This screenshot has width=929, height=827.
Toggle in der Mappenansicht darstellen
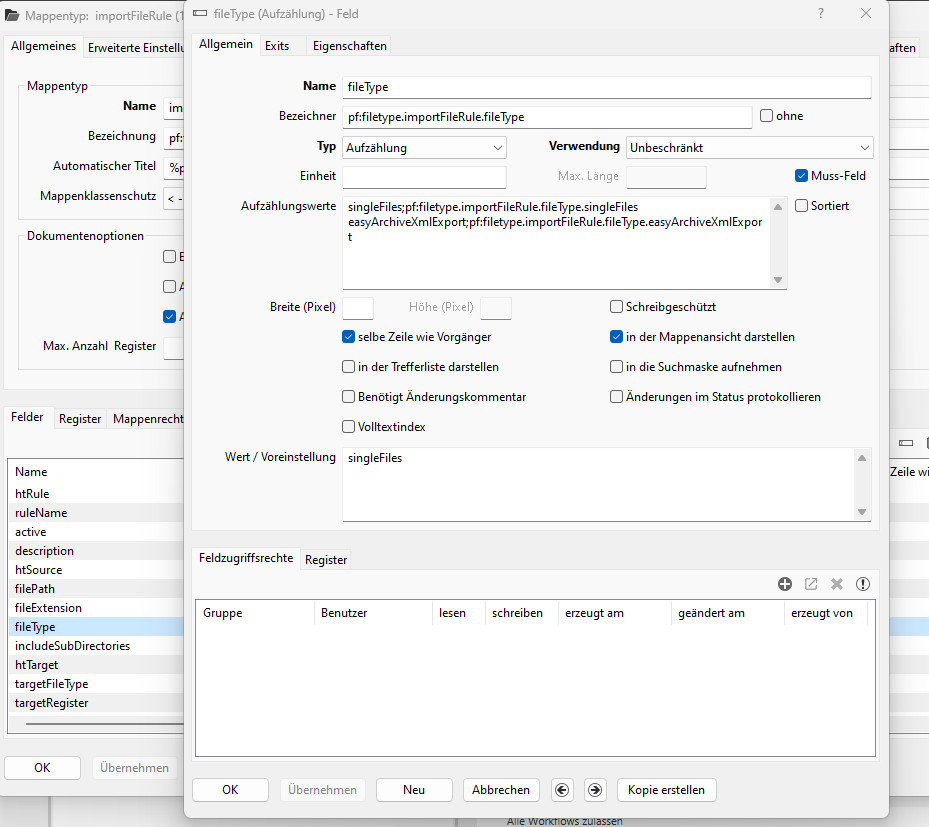[616, 336]
